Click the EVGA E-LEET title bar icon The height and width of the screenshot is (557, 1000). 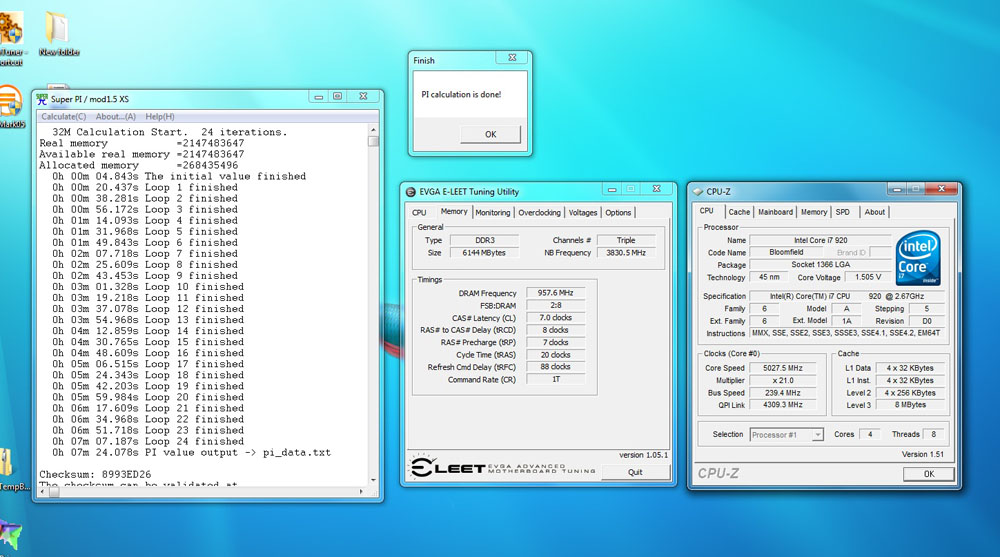tap(411, 191)
